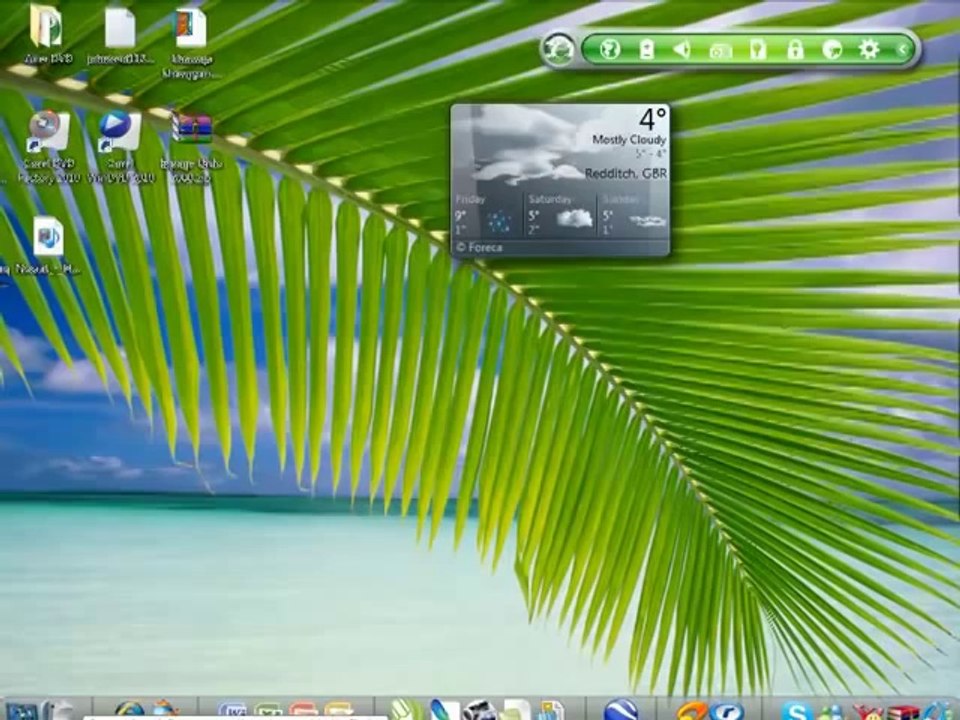The height and width of the screenshot is (720, 960).
Task: Click the globe icon in the green toolbar
Action: (x=609, y=49)
